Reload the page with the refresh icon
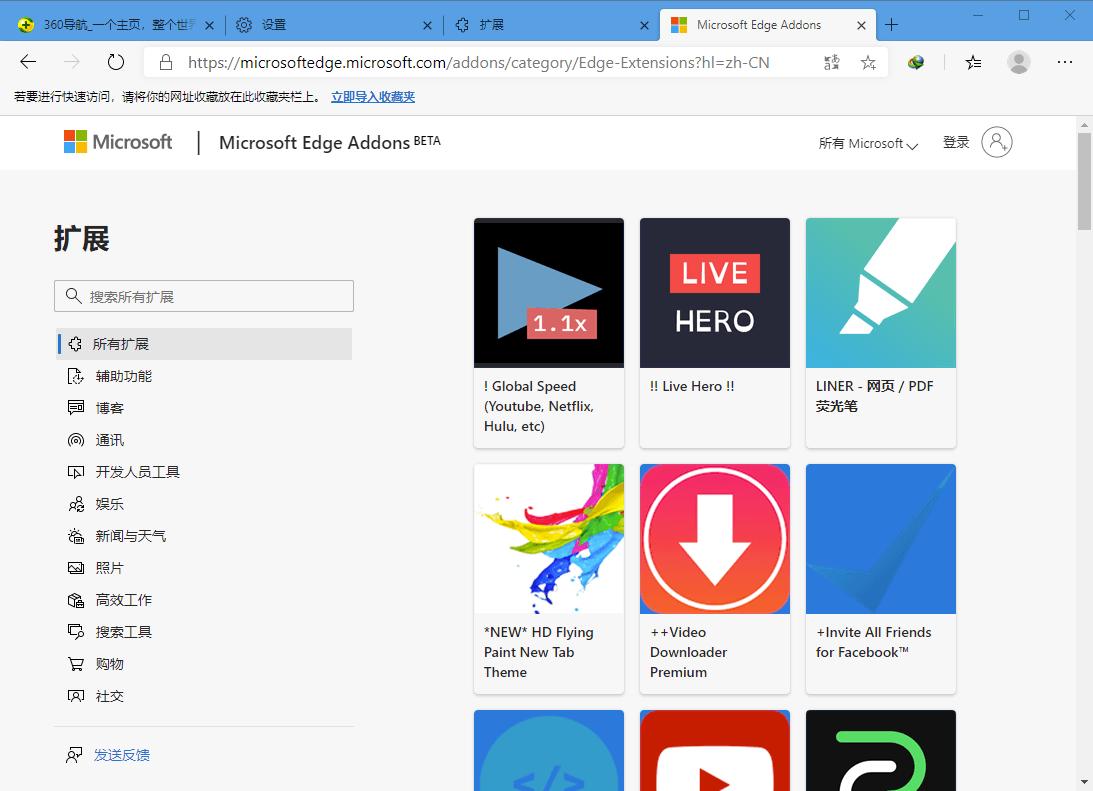Image resolution: width=1093 pixels, height=791 pixels. [x=116, y=62]
